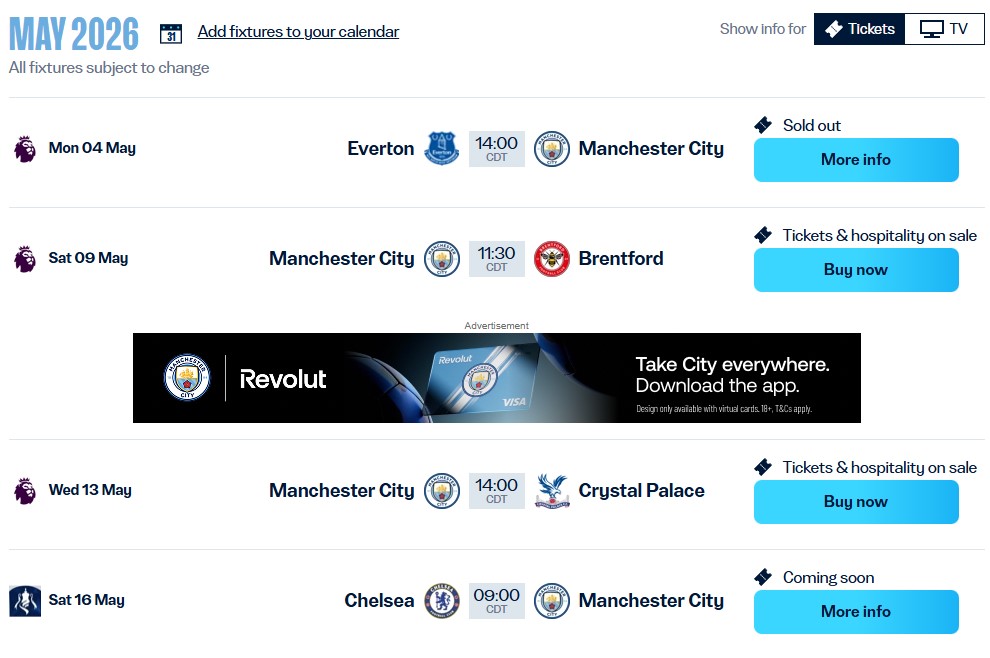Click Premier League logo for Wed 13 May

click(25, 491)
